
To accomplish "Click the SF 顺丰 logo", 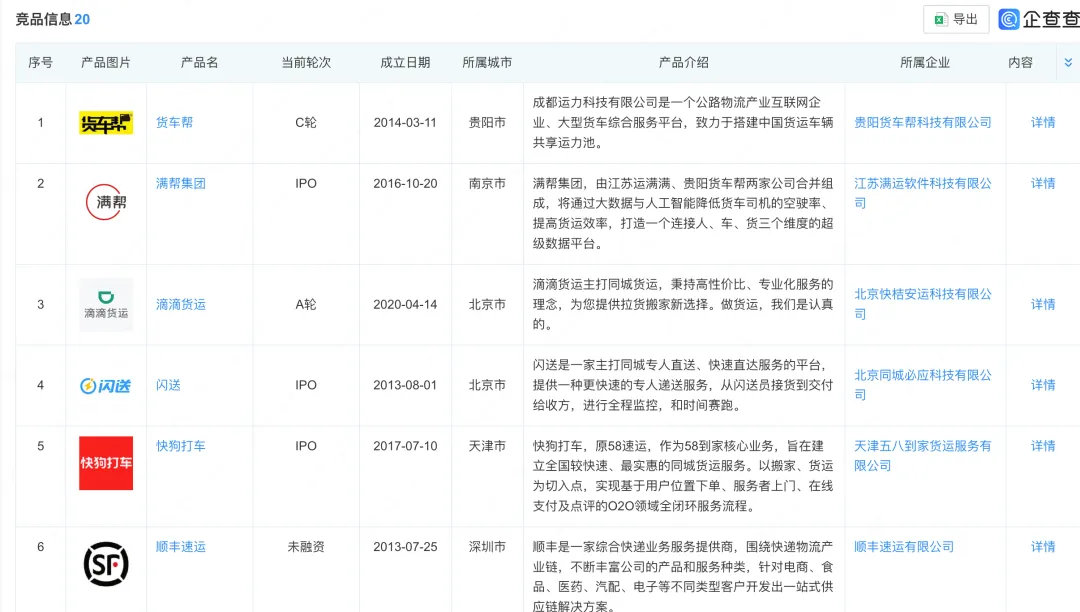I will click(x=105, y=564).
